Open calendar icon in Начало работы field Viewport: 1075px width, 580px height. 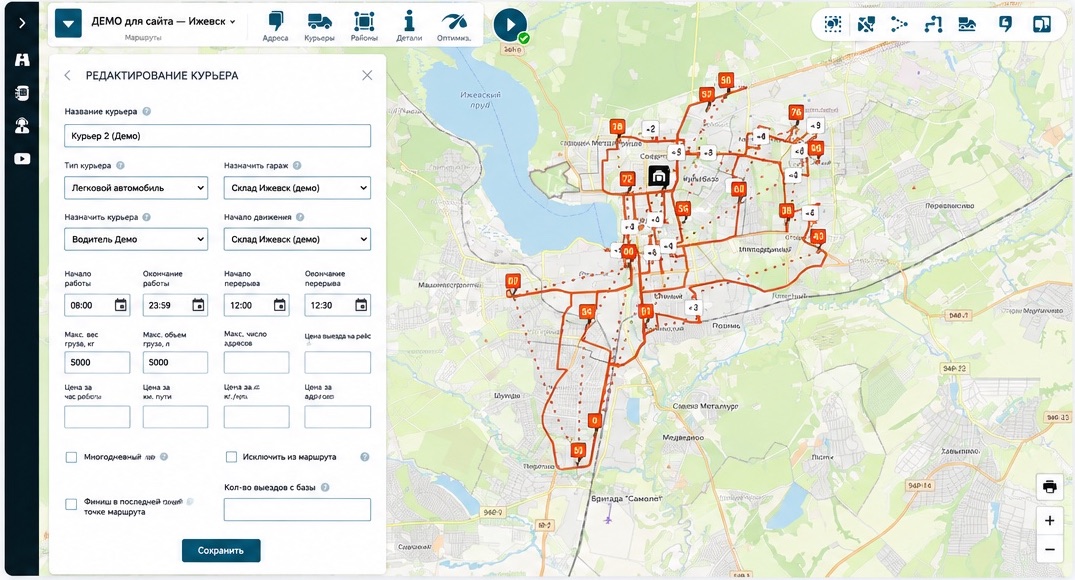coord(121,305)
